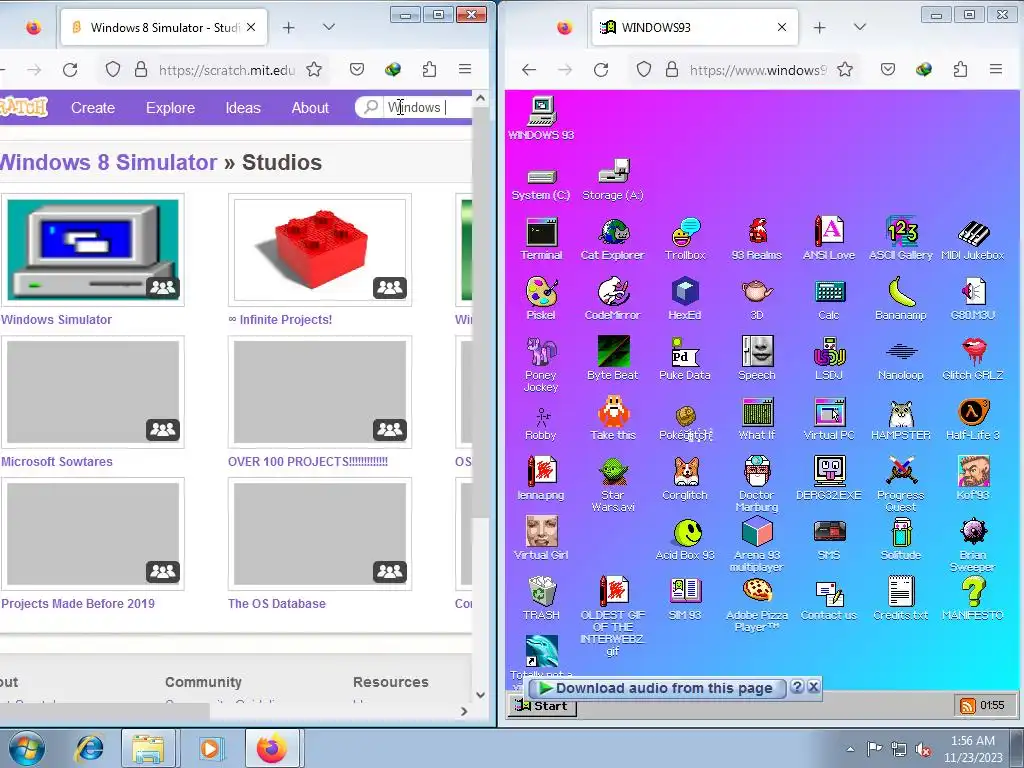Launch Half-Life 3 icon
The image size is (1024, 768).
point(972,419)
